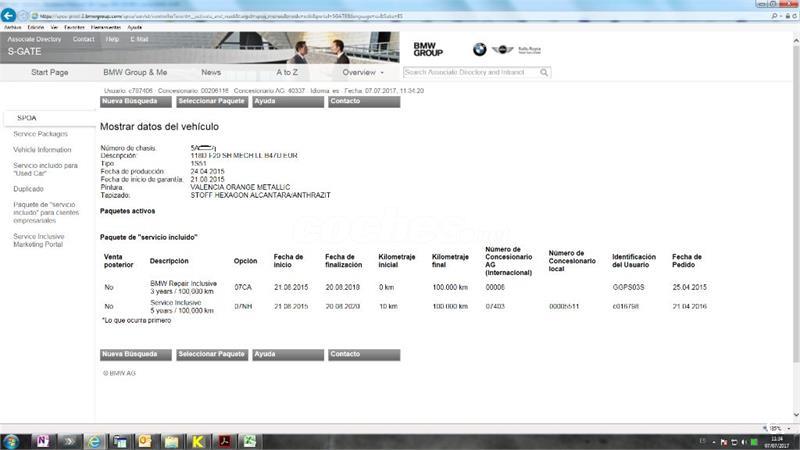Click the Search Associate Directory field

click(470, 72)
